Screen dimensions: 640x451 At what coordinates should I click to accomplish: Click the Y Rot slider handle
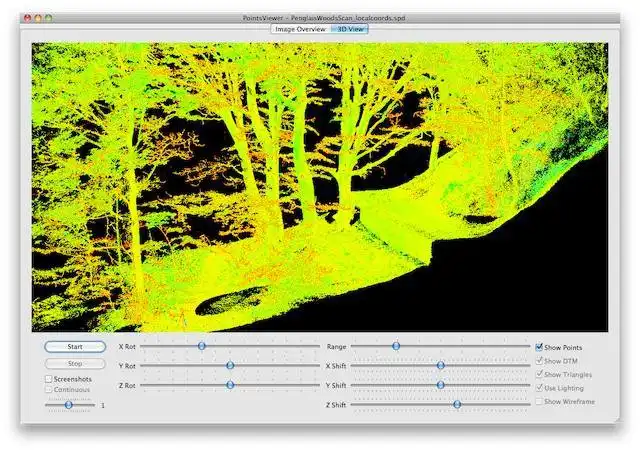[x=230, y=365]
